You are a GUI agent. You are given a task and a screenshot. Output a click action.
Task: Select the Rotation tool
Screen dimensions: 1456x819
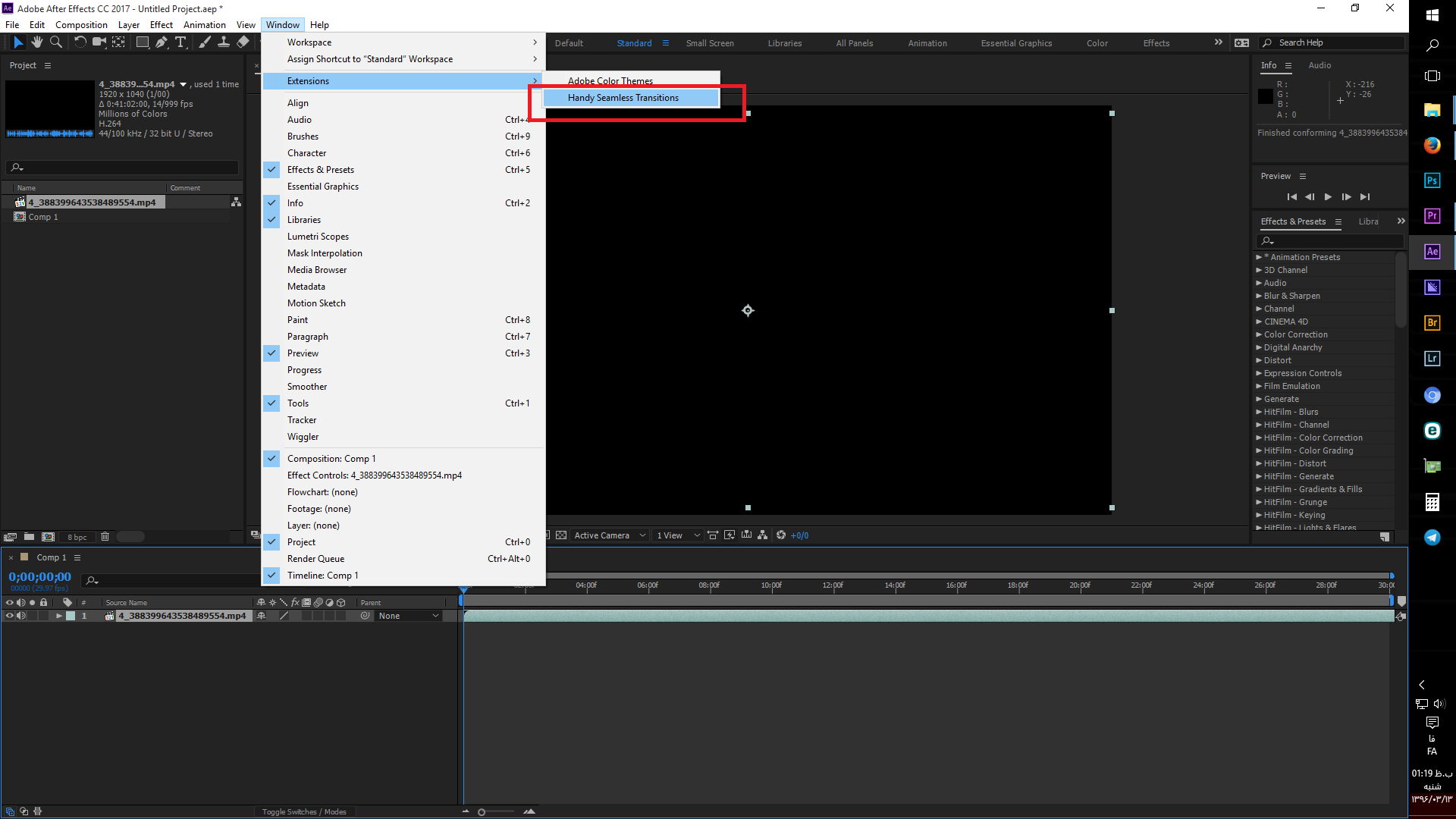coord(80,42)
